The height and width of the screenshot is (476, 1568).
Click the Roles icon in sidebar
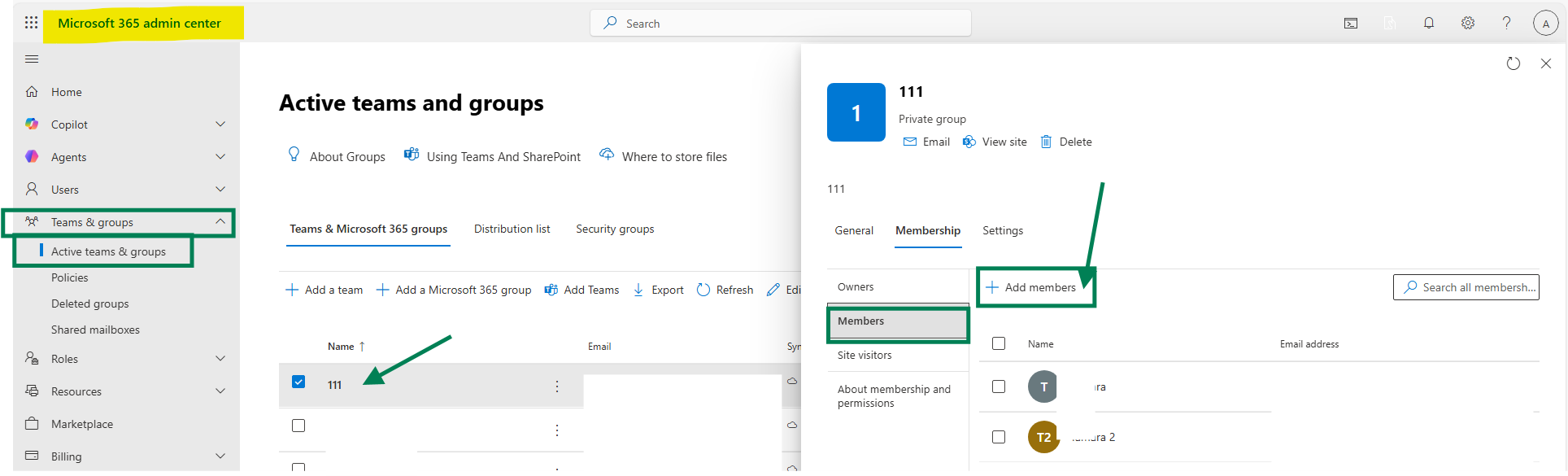click(x=32, y=358)
